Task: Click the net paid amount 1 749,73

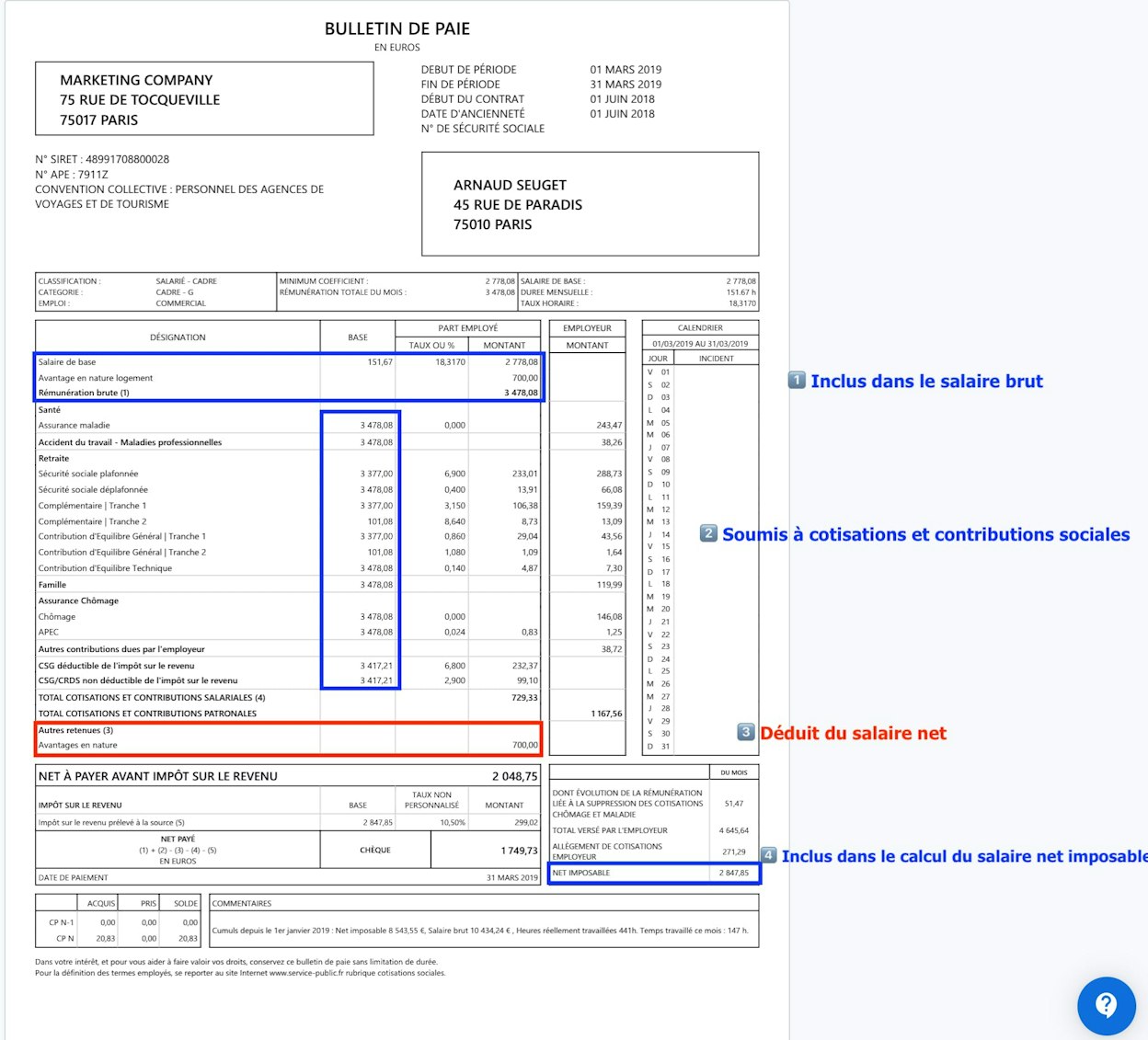Action: [520, 851]
